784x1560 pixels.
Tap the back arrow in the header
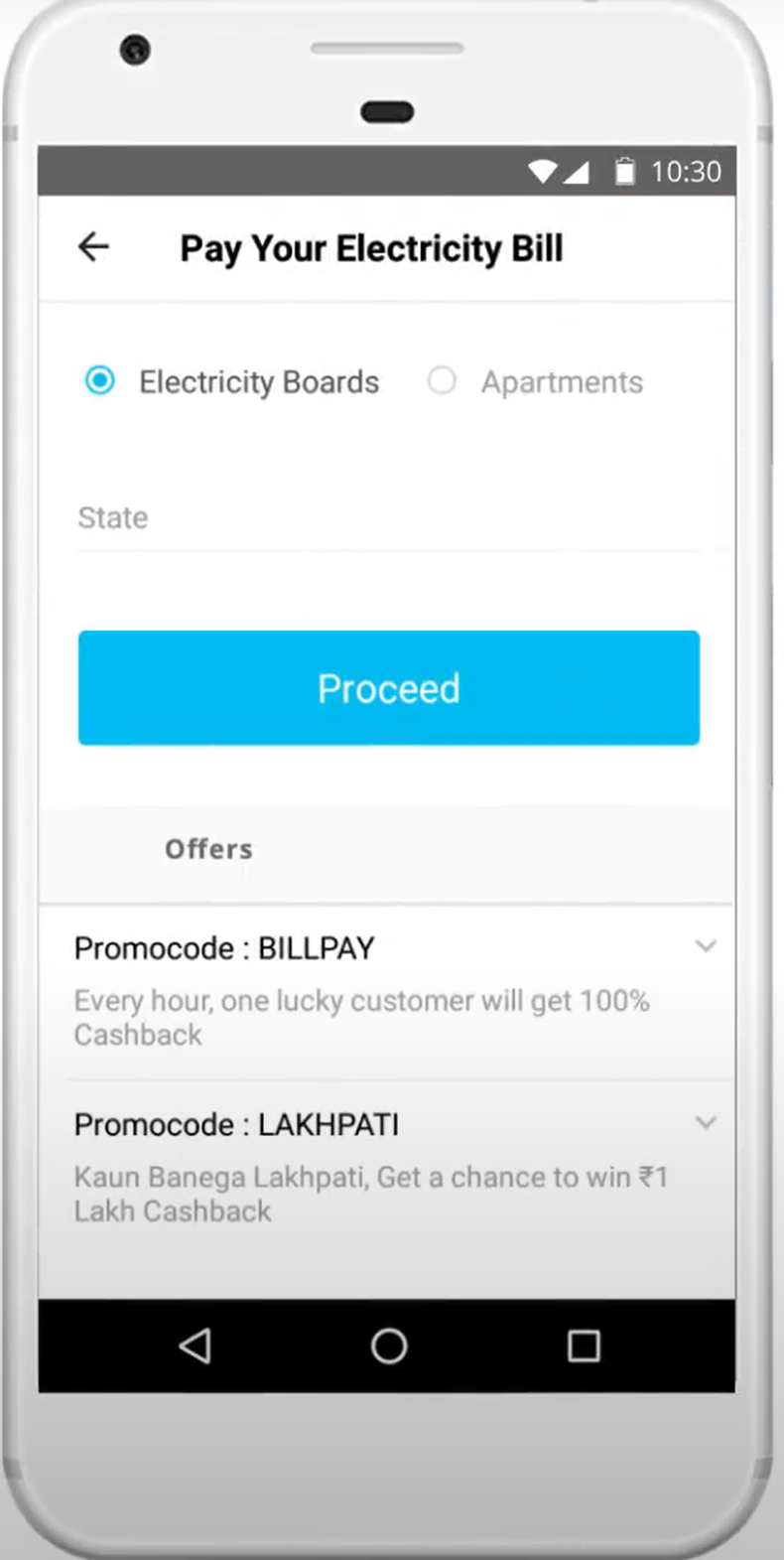93,246
